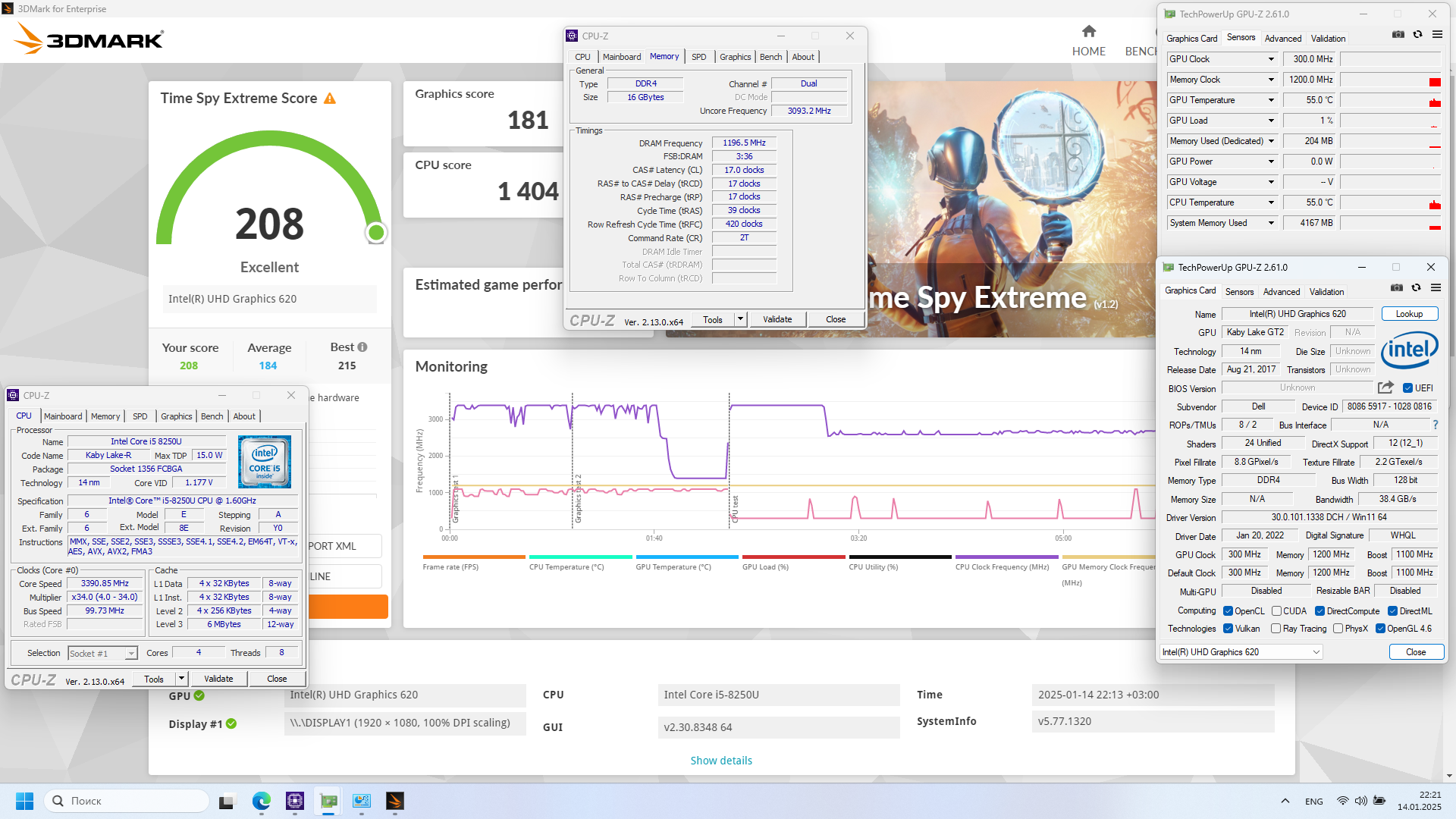Open hamburger menu in GPU-Z Graphics Card window
The width and height of the screenshot is (1456, 819).
pos(1436,288)
